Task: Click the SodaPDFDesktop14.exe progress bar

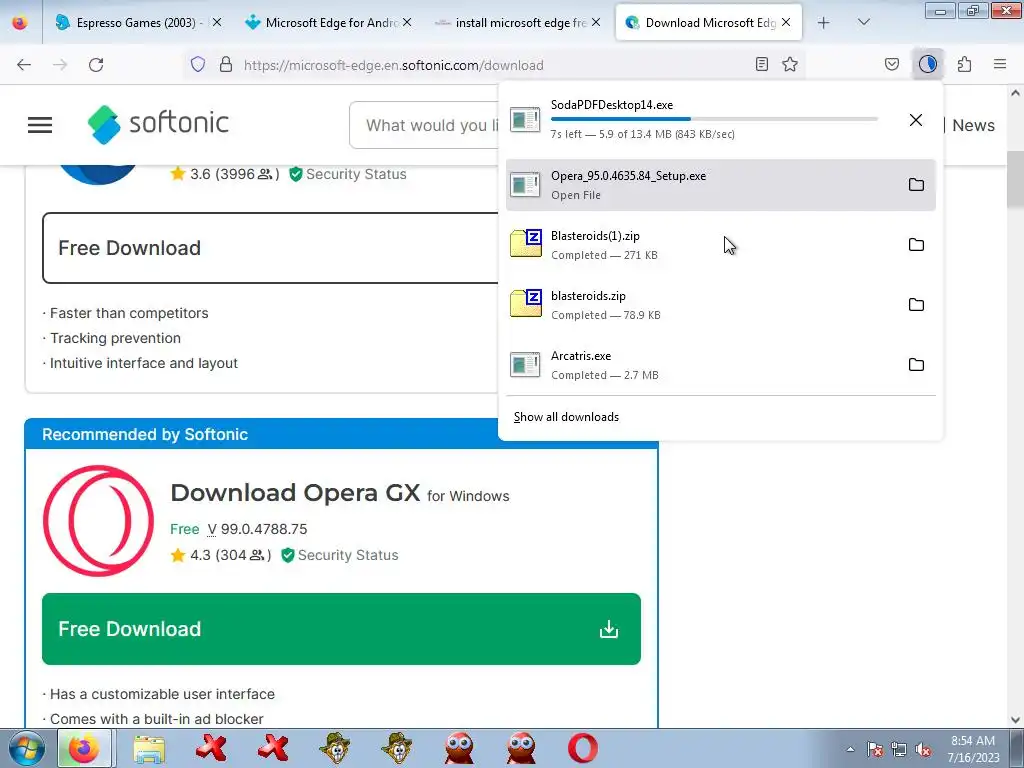Action: 714,119
